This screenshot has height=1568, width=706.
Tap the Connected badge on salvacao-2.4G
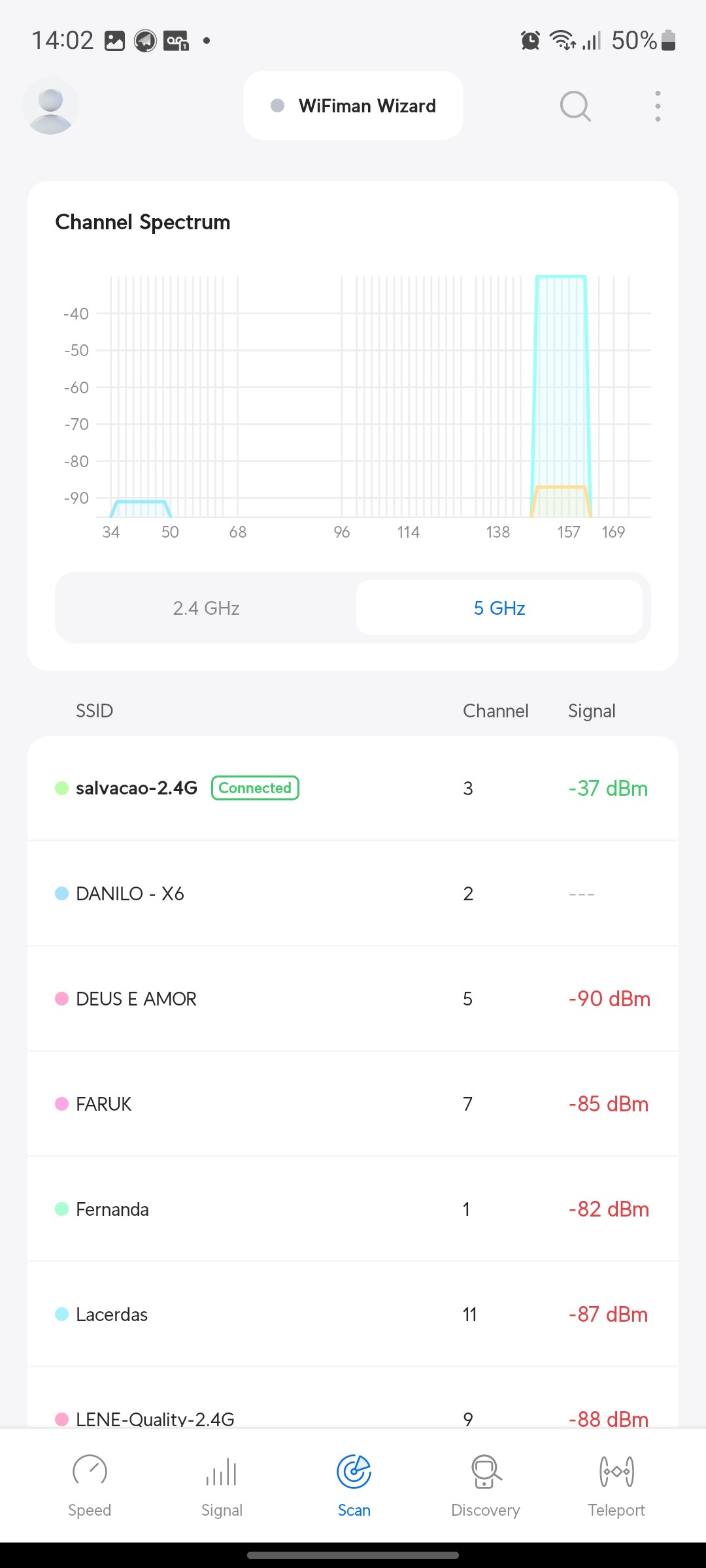tap(255, 788)
